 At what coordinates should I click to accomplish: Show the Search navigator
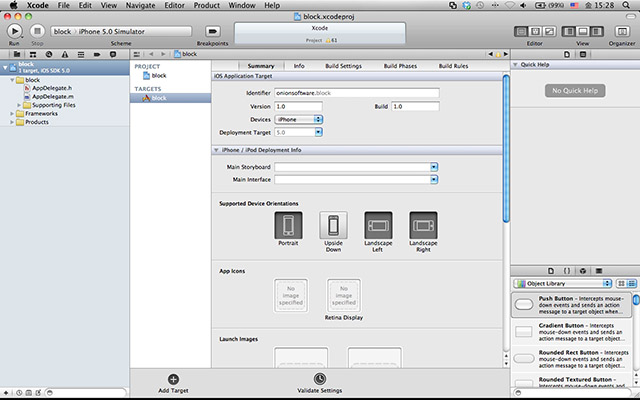pos(49,54)
